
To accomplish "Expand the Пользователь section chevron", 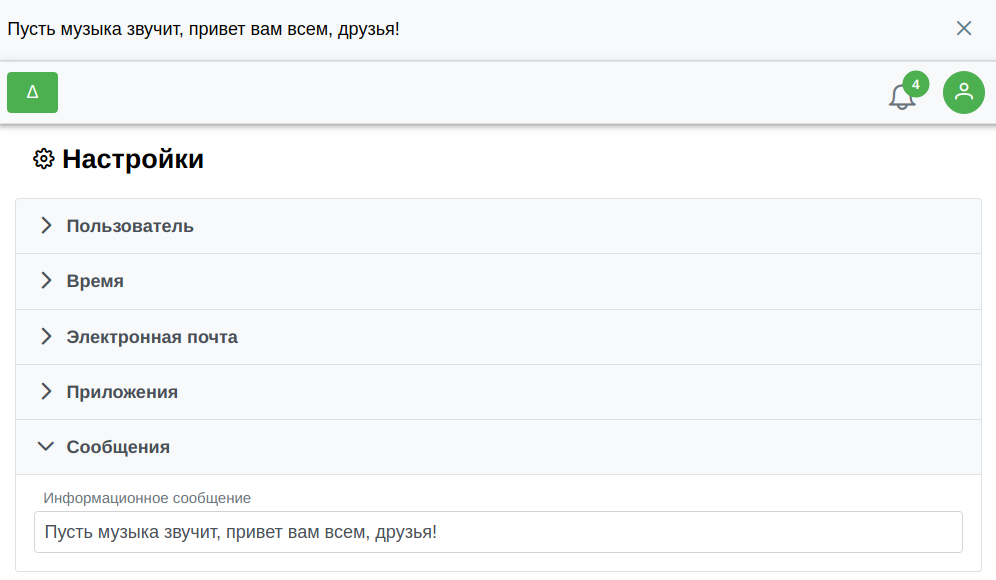I will (x=46, y=226).
